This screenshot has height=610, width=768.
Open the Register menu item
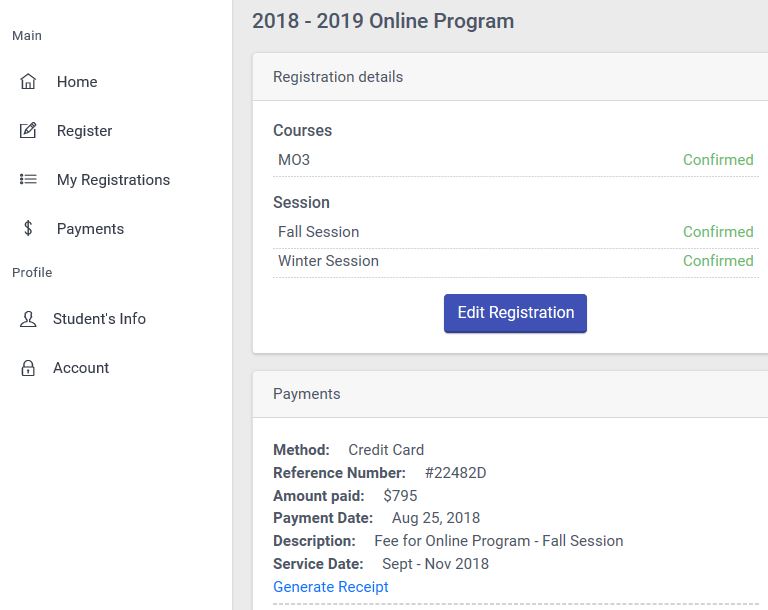[84, 131]
